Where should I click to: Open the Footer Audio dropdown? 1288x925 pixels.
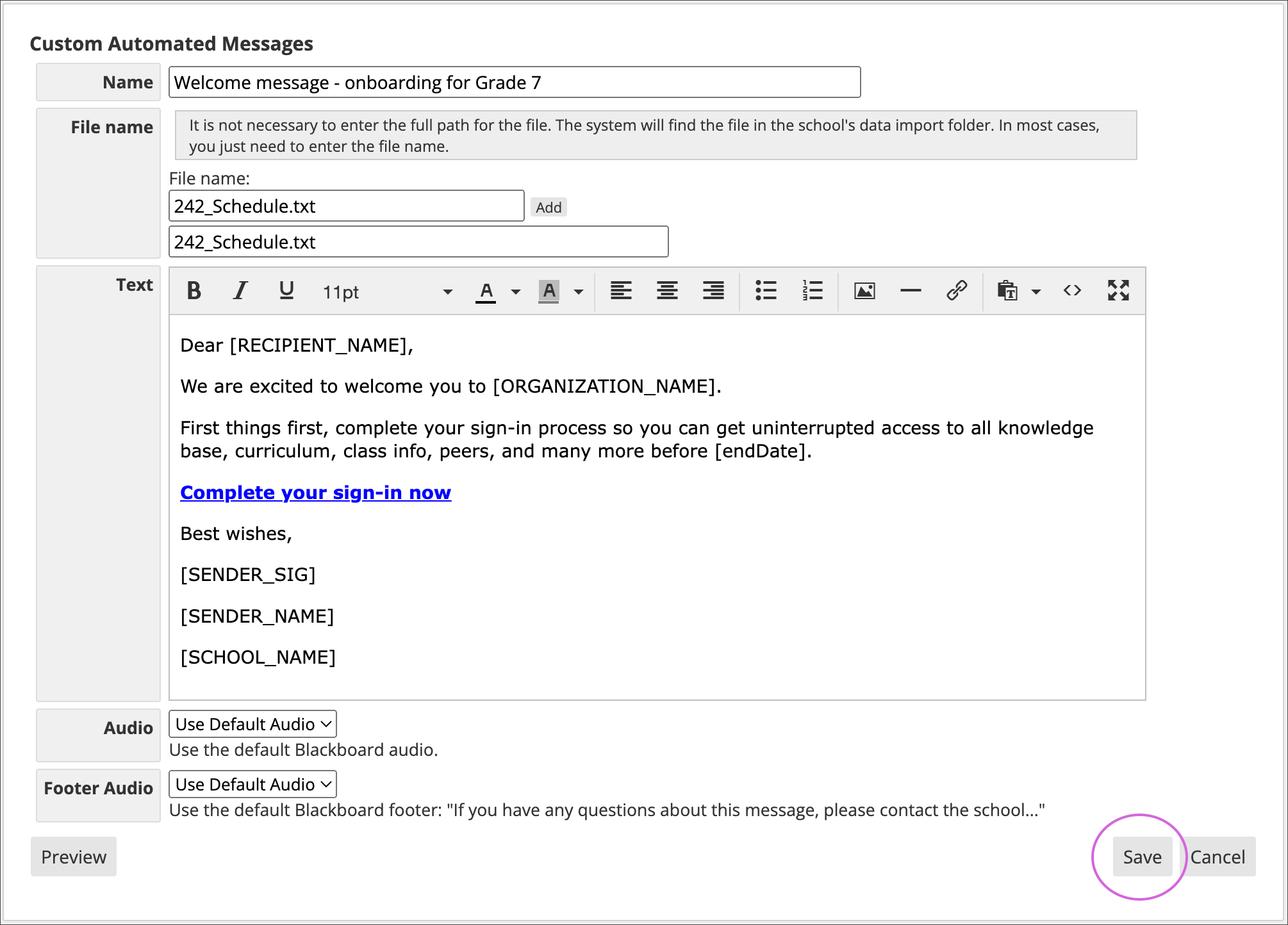click(x=252, y=784)
